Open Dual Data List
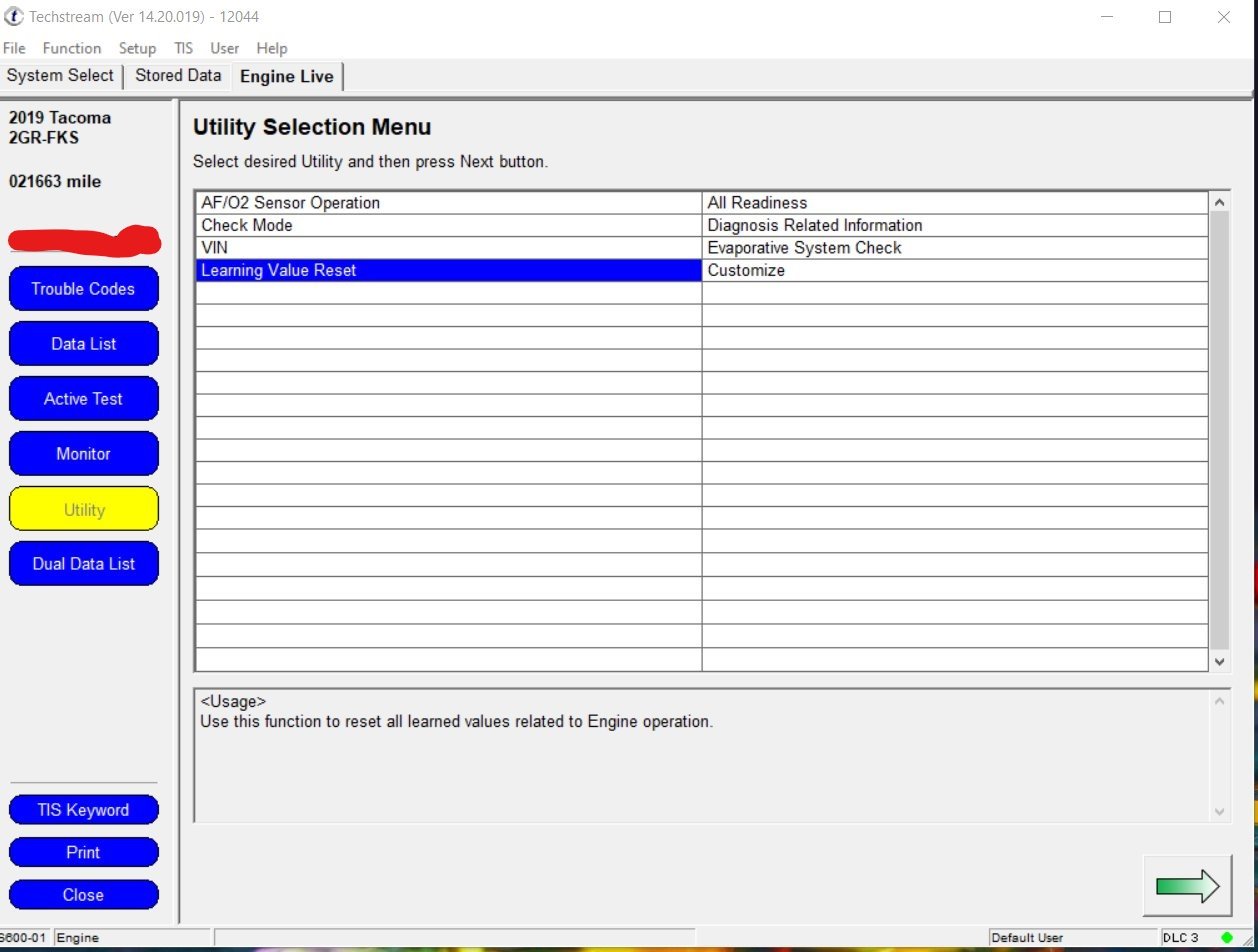This screenshot has width=1258, height=952. click(x=83, y=564)
